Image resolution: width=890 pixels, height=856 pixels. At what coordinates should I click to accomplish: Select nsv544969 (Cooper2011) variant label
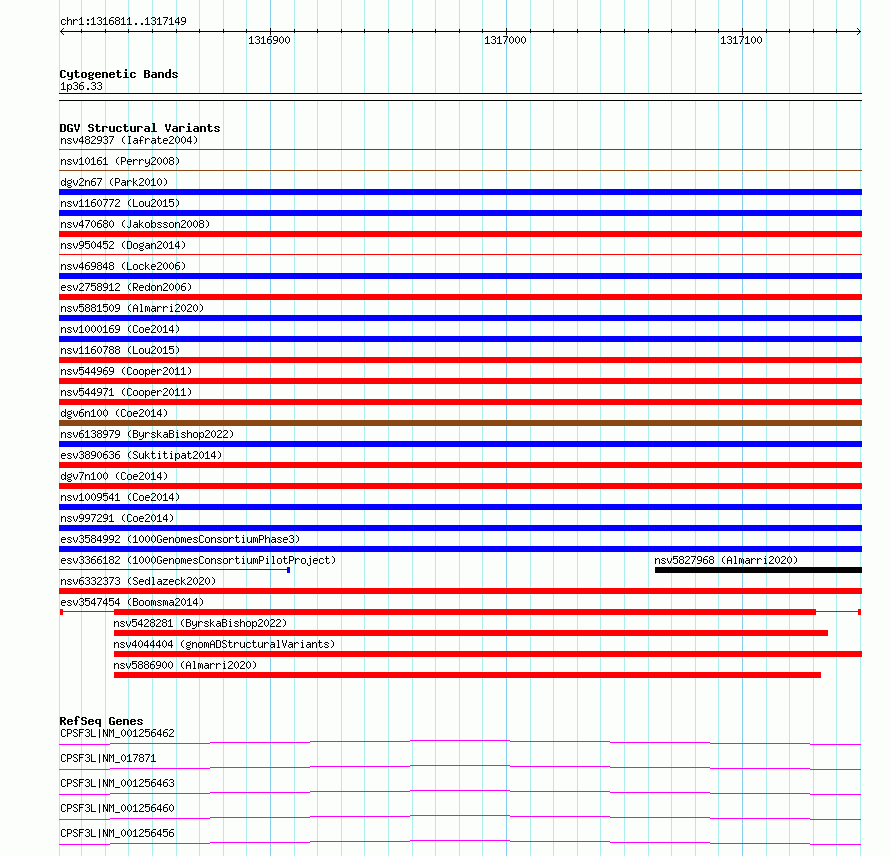tap(126, 371)
